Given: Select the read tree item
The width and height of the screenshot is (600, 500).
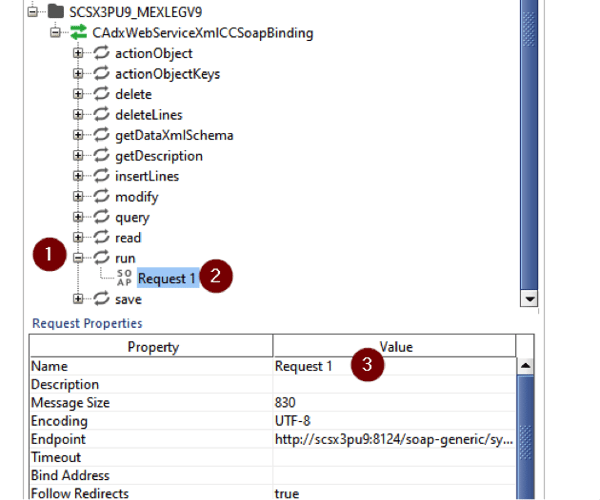Looking at the screenshot, I should (128, 238).
